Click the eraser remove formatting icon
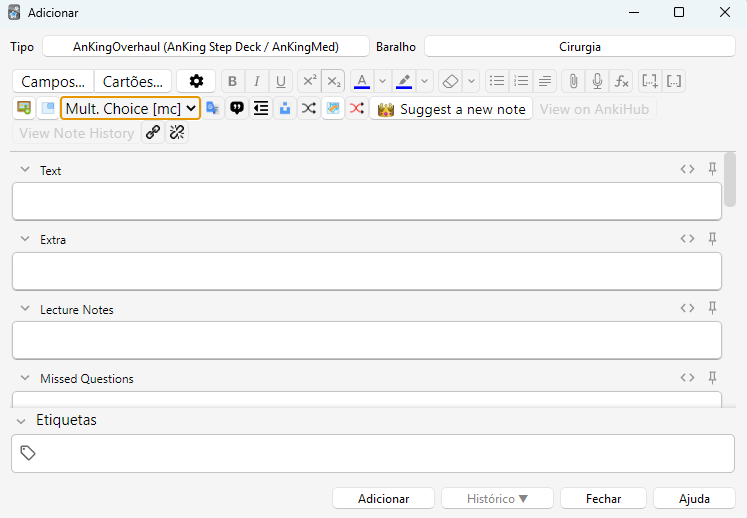The image size is (747, 518). click(450, 82)
